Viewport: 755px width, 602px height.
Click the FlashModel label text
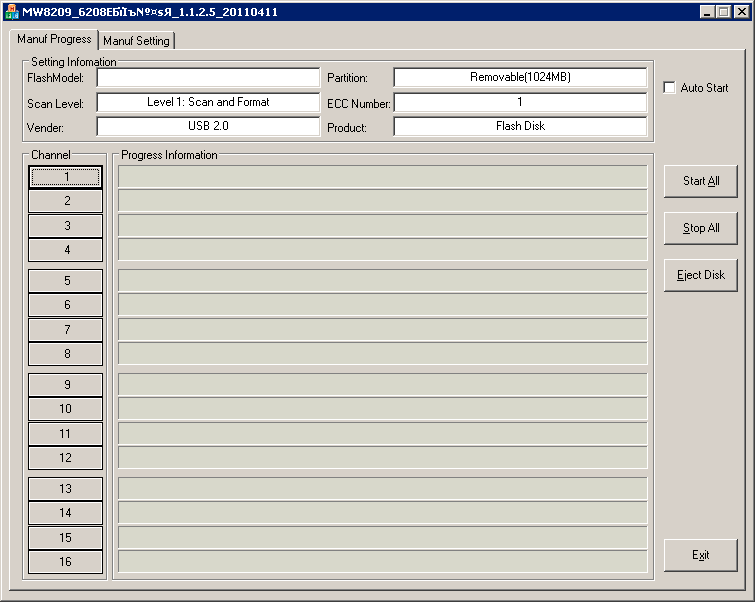(x=55, y=78)
